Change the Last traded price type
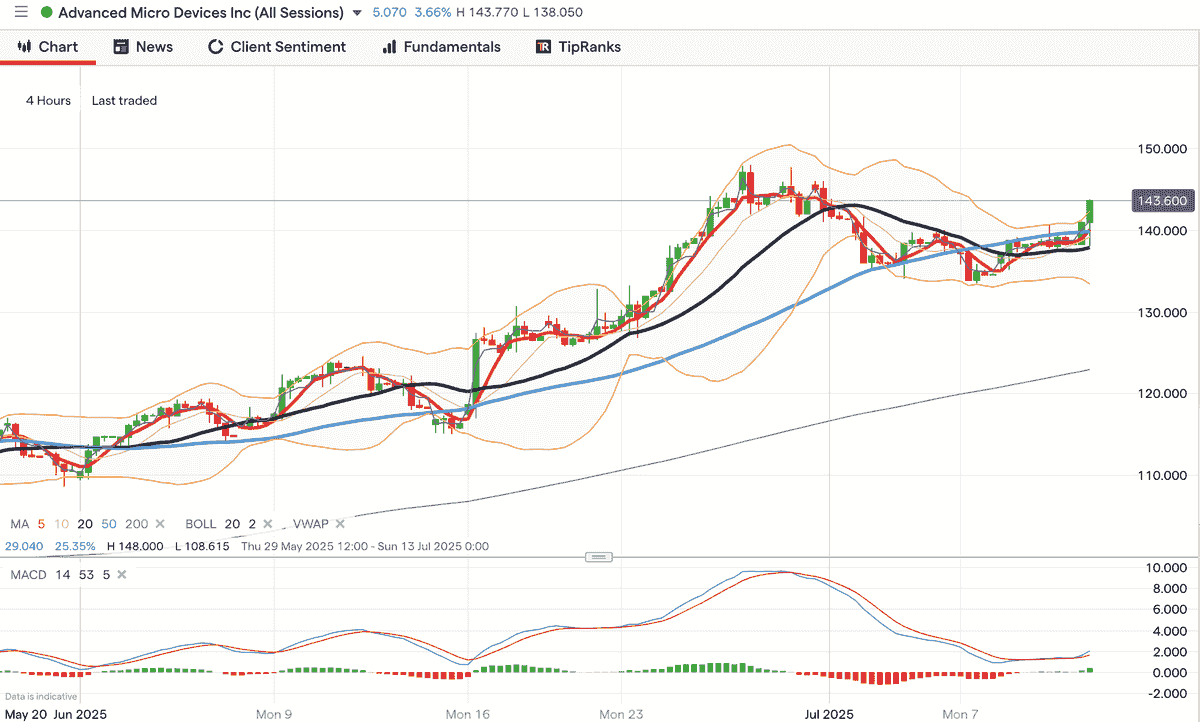This screenshot has width=1200, height=722. [x=124, y=100]
